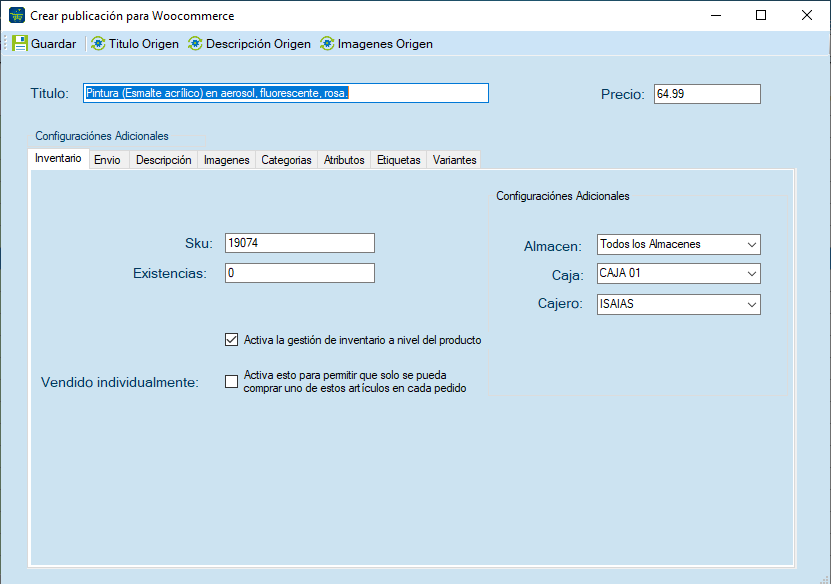831x584 pixels.
Task: Click the Descripción Origen toolbar label
Action: (258, 44)
